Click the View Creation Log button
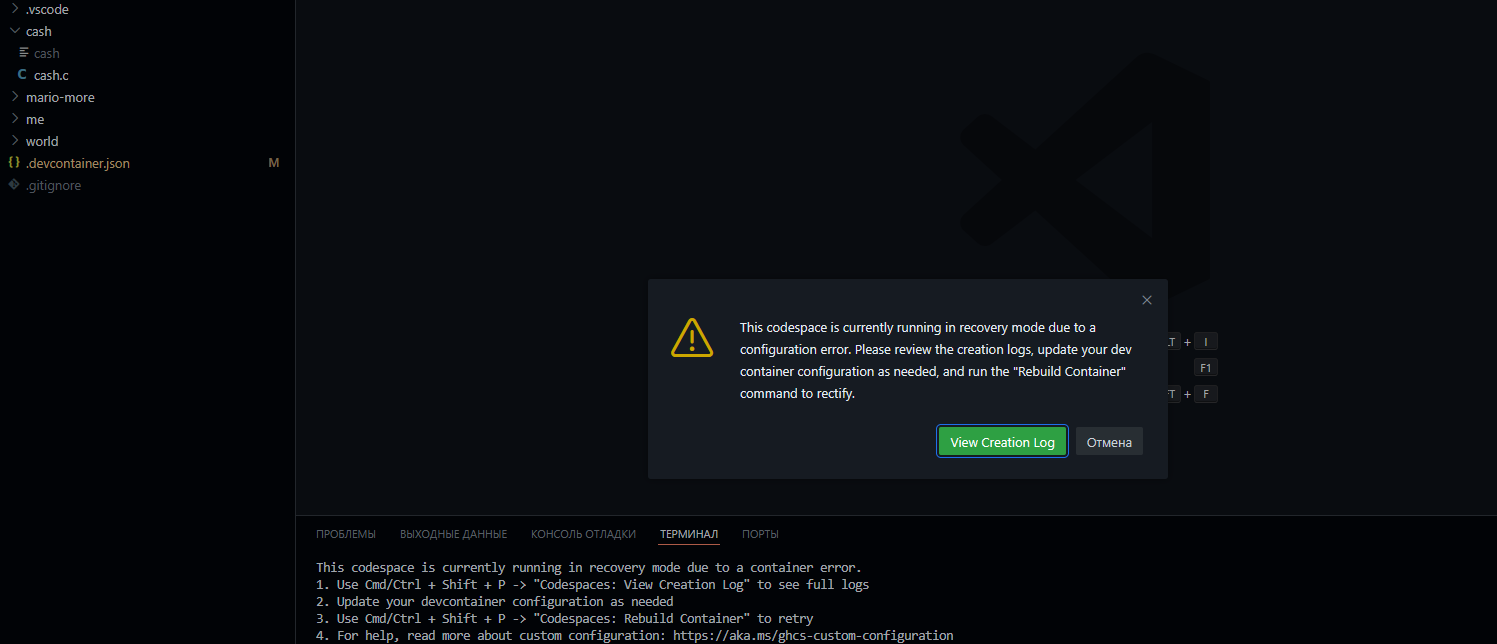The width and height of the screenshot is (1497, 644). (1002, 442)
